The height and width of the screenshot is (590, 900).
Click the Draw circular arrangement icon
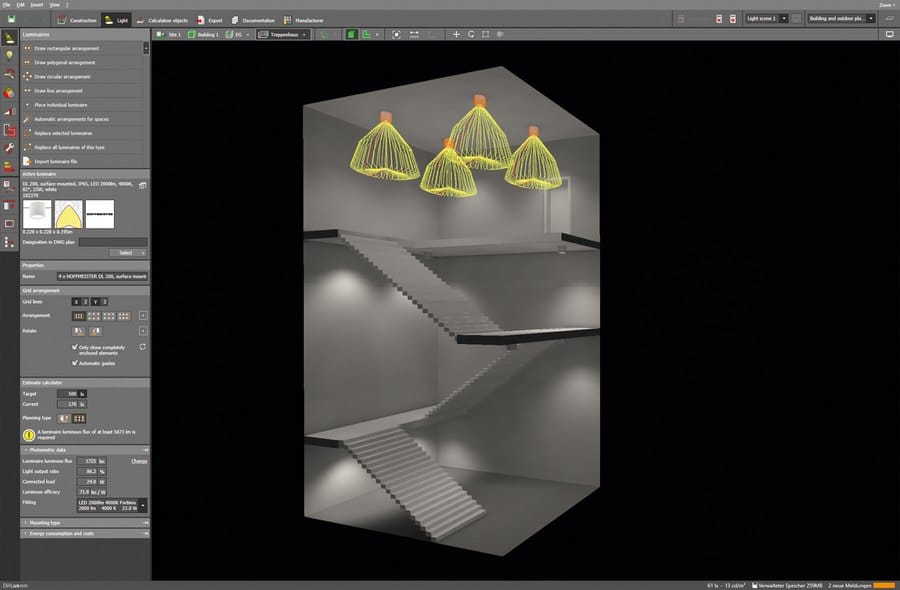coord(27,76)
